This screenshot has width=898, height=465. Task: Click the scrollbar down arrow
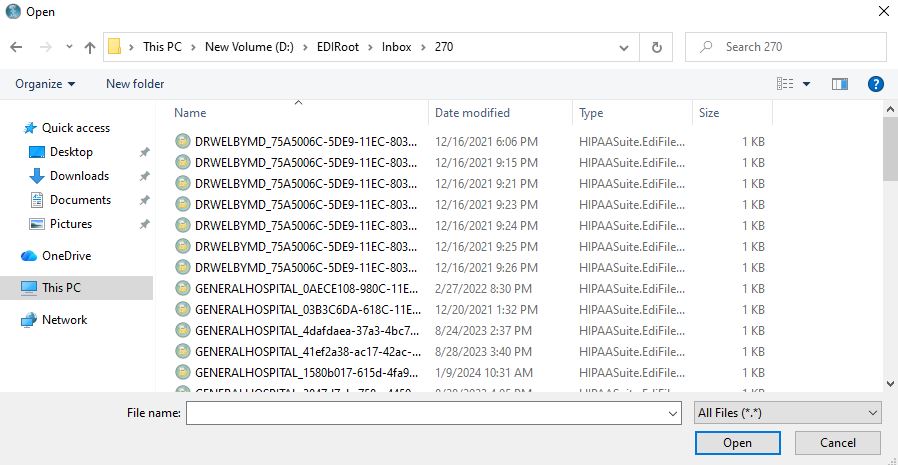click(891, 384)
